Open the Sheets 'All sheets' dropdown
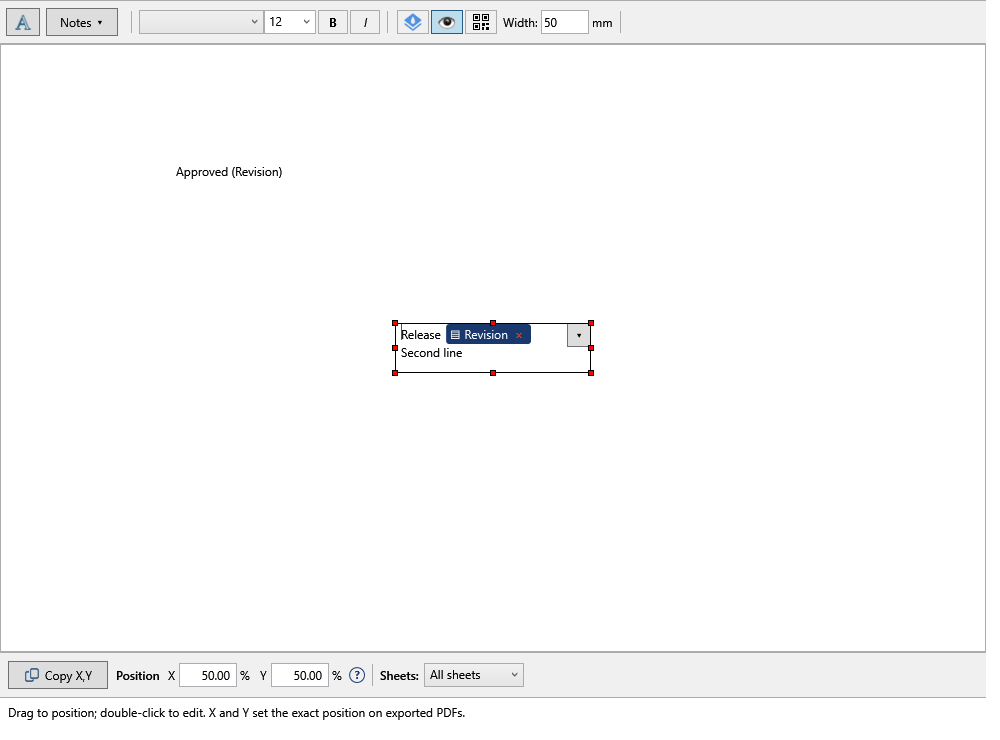The image size is (1000, 740). pos(473,675)
